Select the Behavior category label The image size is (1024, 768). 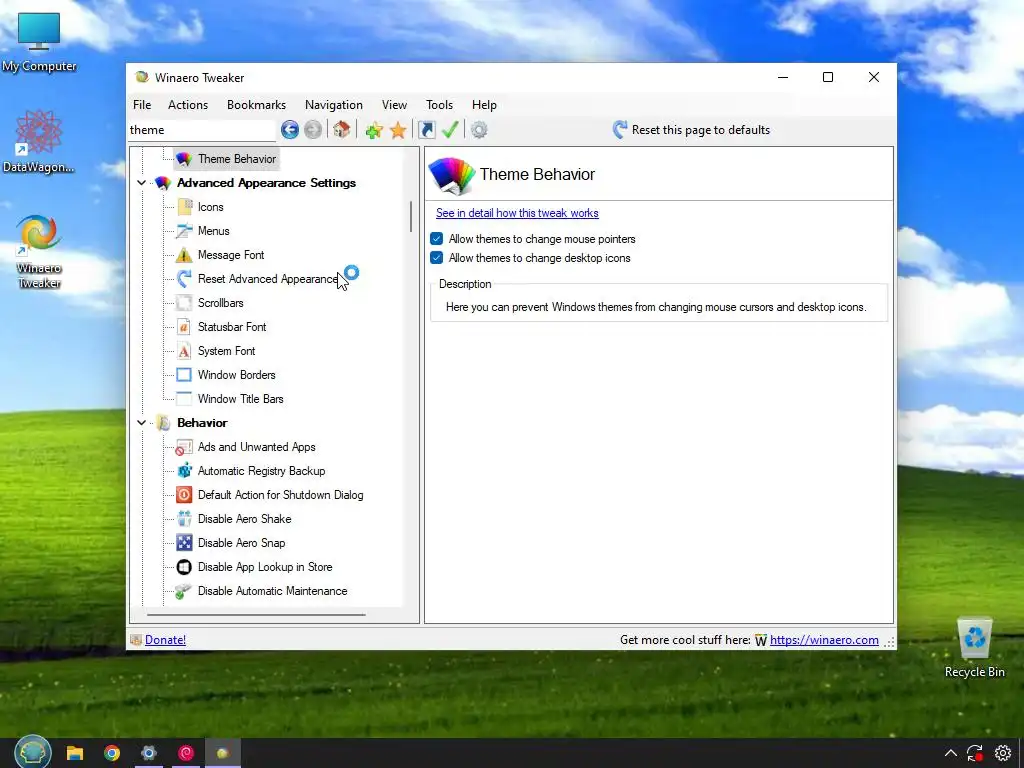pos(202,423)
